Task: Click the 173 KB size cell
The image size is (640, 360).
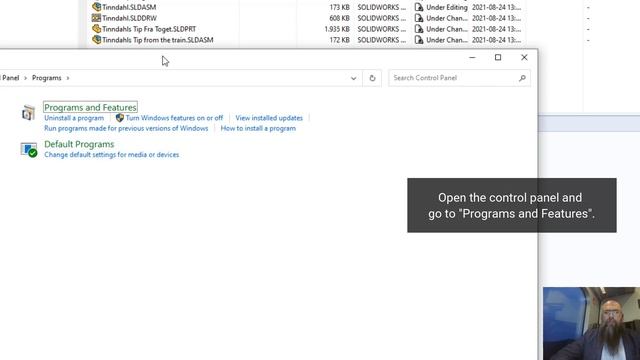Action: click(x=340, y=7)
